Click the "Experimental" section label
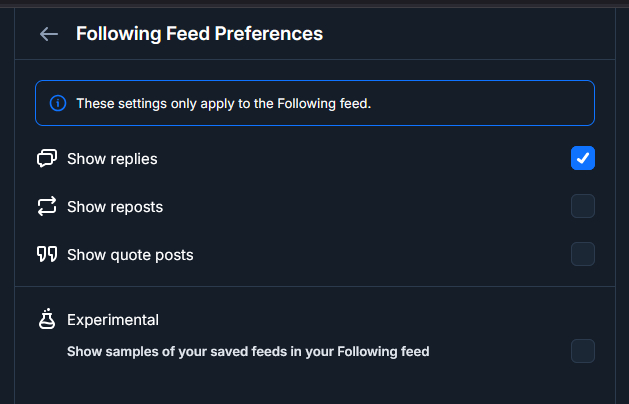The image size is (629, 404). click(x=113, y=320)
